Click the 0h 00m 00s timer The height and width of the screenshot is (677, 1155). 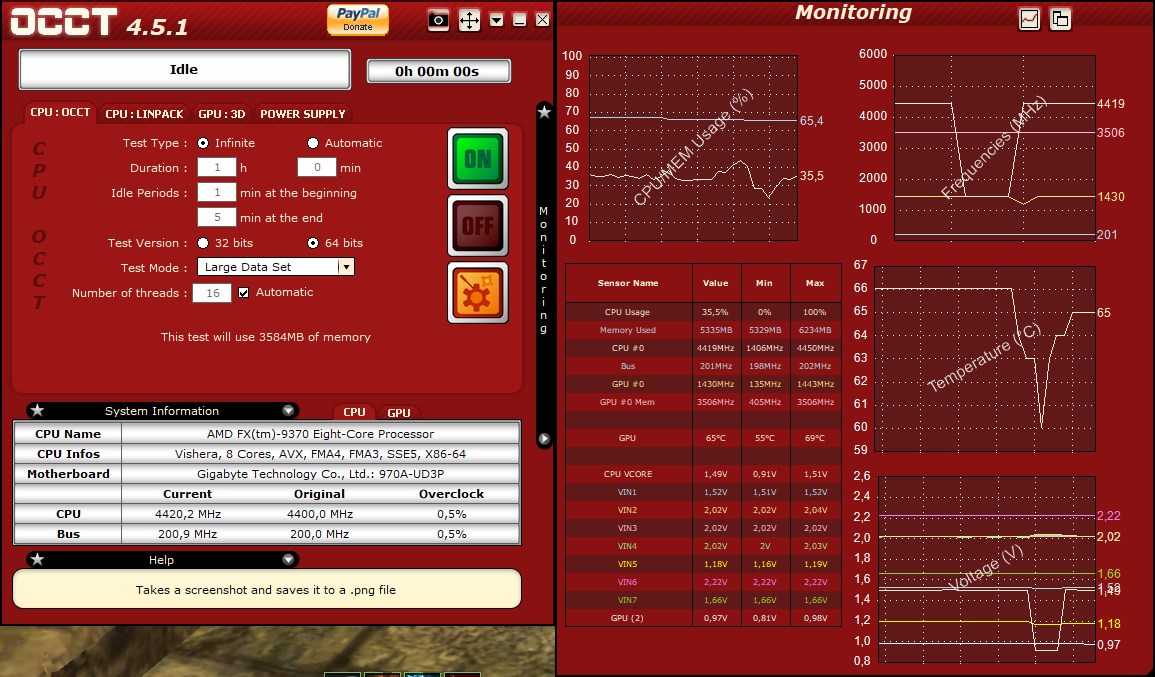pyautogui.click(x=438, y=71)
